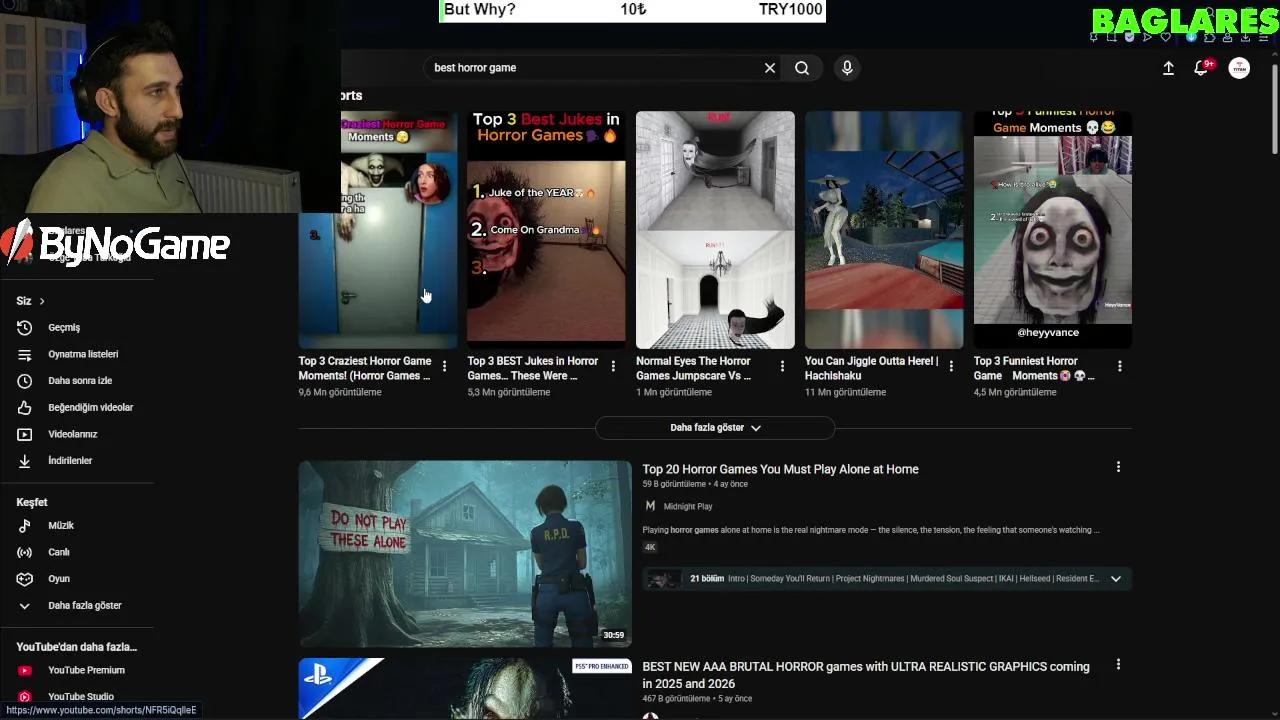Viewport: 1280px width, 720px height.
Task: Open notifications bell icon
Action: [x=1202, y=68]
